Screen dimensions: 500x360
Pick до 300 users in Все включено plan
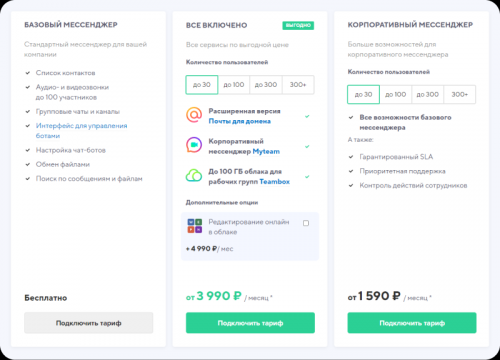(266, 85)
